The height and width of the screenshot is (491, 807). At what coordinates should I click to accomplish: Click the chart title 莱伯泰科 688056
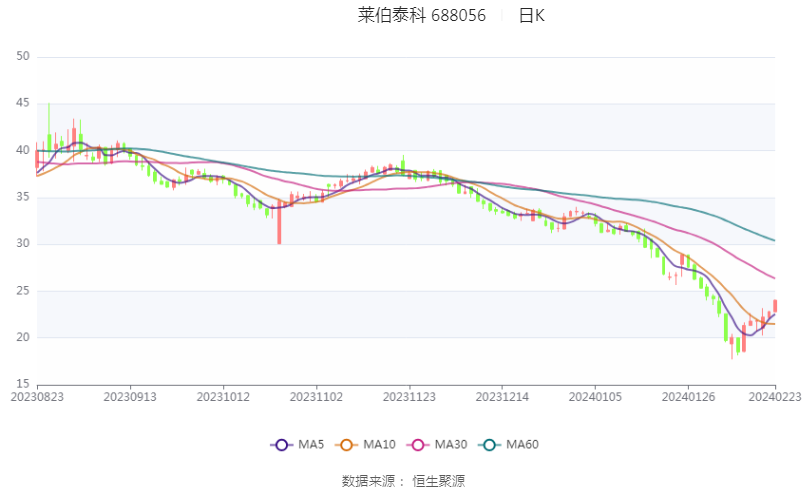(x=422, y=15)
